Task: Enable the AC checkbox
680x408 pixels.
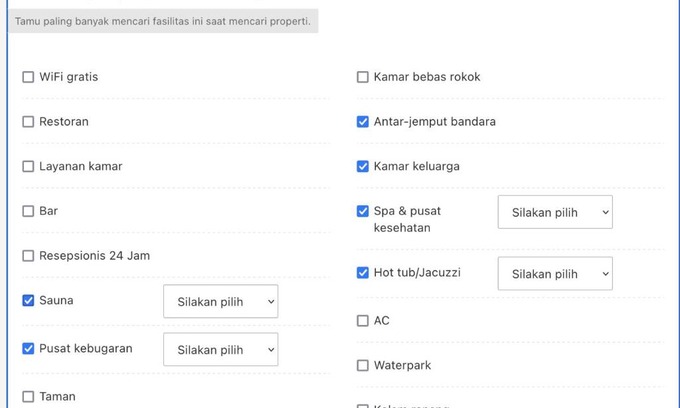Action: (363, 321)
